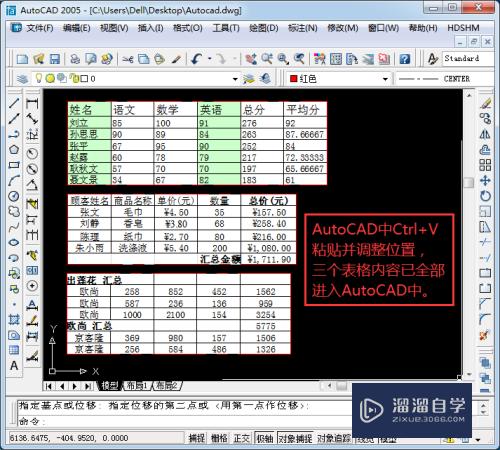Toggle the 栅格 grid display button
This screenshot has width=500, height=450.
[x=219, y=438]
